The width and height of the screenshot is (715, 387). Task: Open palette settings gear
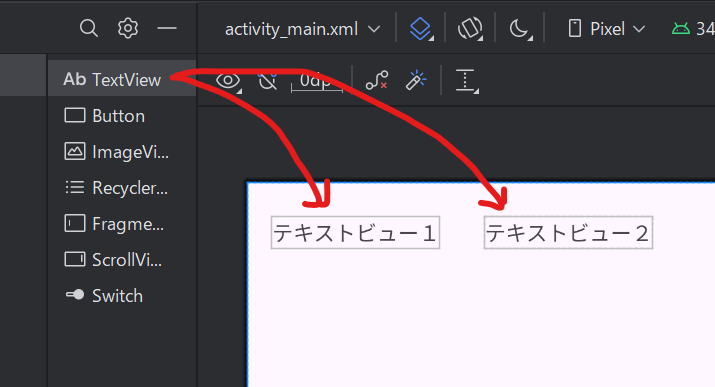(128, 28)
